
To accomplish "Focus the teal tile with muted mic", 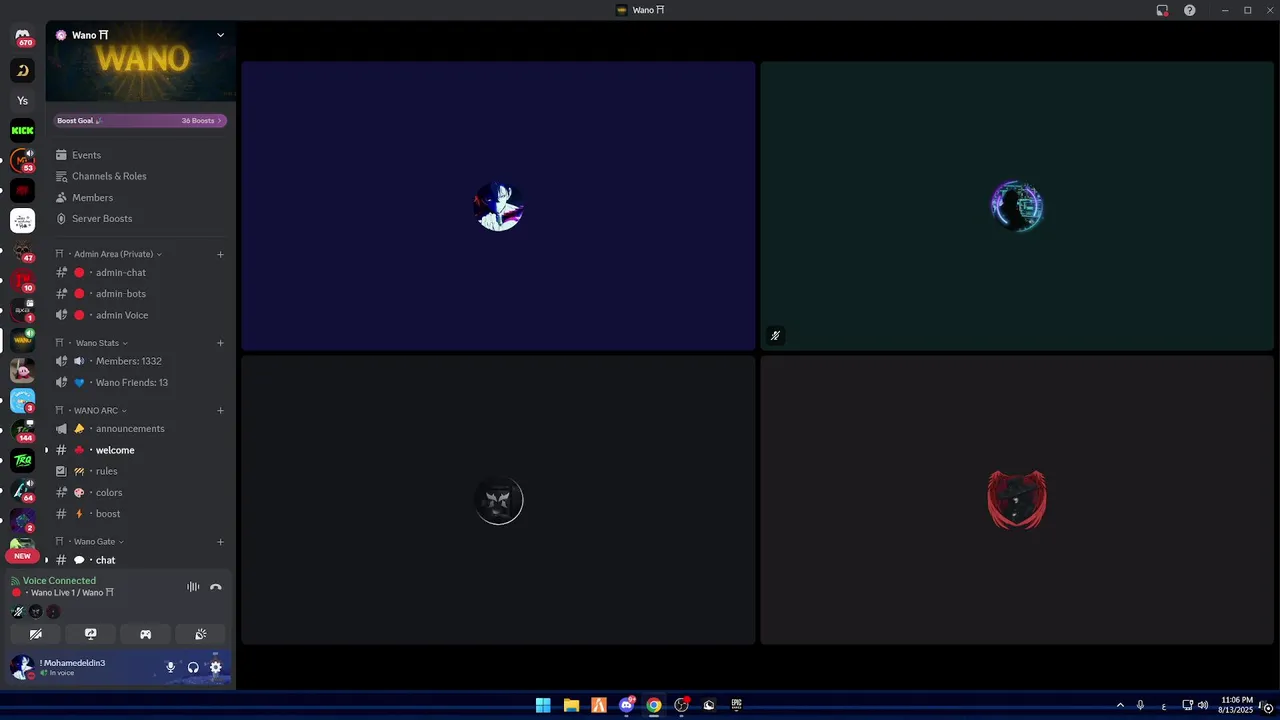I will [1017, 206].
